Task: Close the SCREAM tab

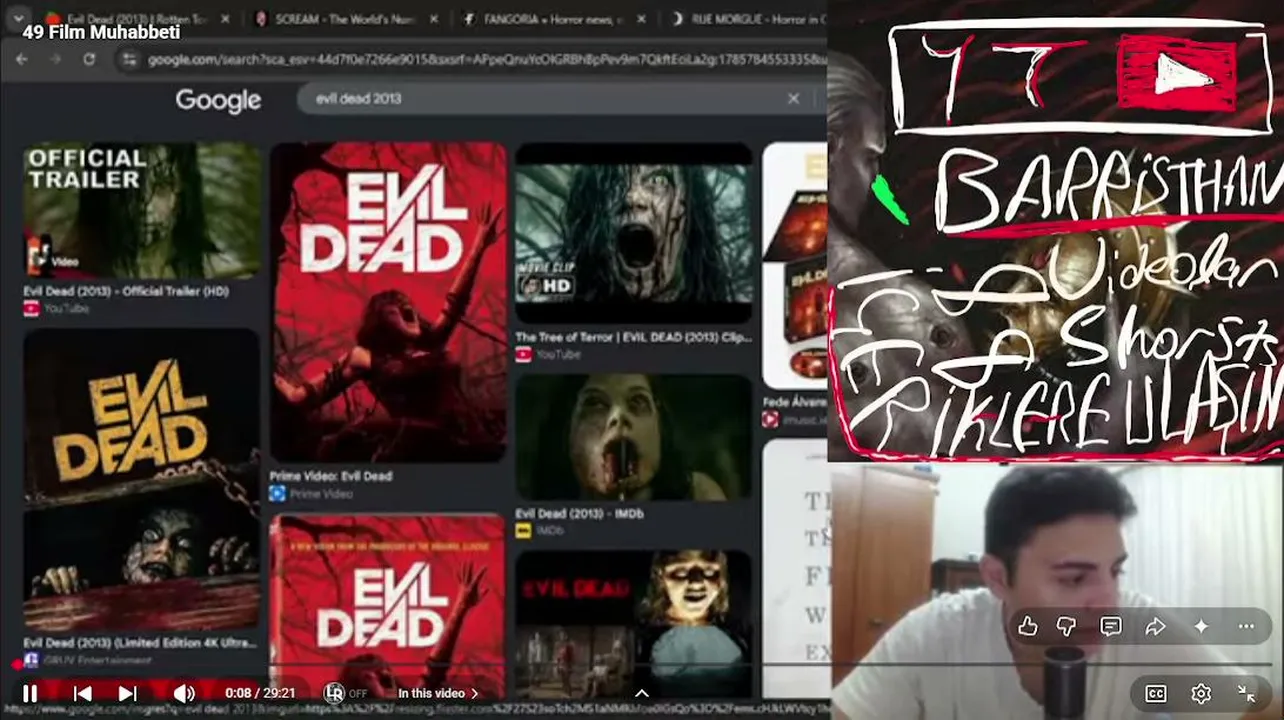Action: (x=434, y=19)
